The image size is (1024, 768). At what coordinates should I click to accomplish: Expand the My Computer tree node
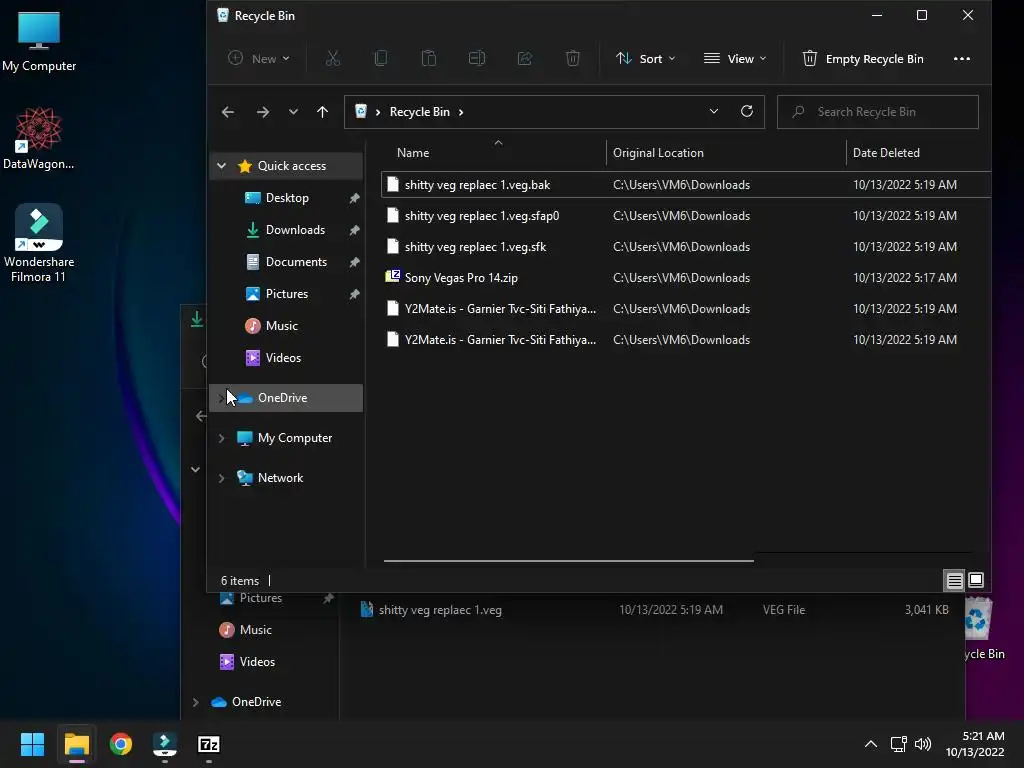coord(221,438)
